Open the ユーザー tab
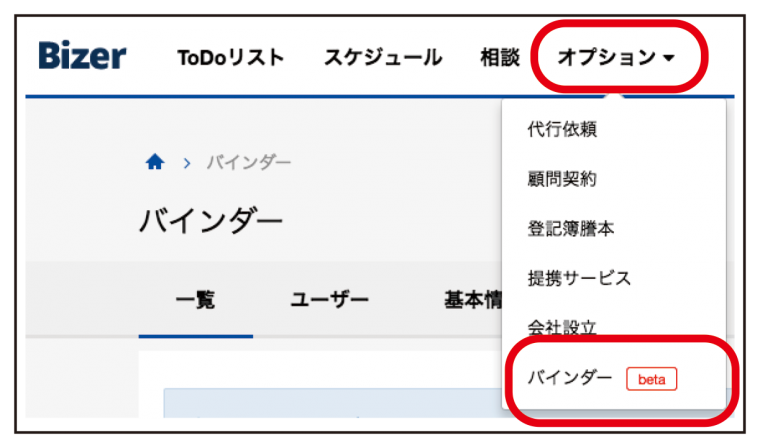Screen dimensions: 760x448 330,300
